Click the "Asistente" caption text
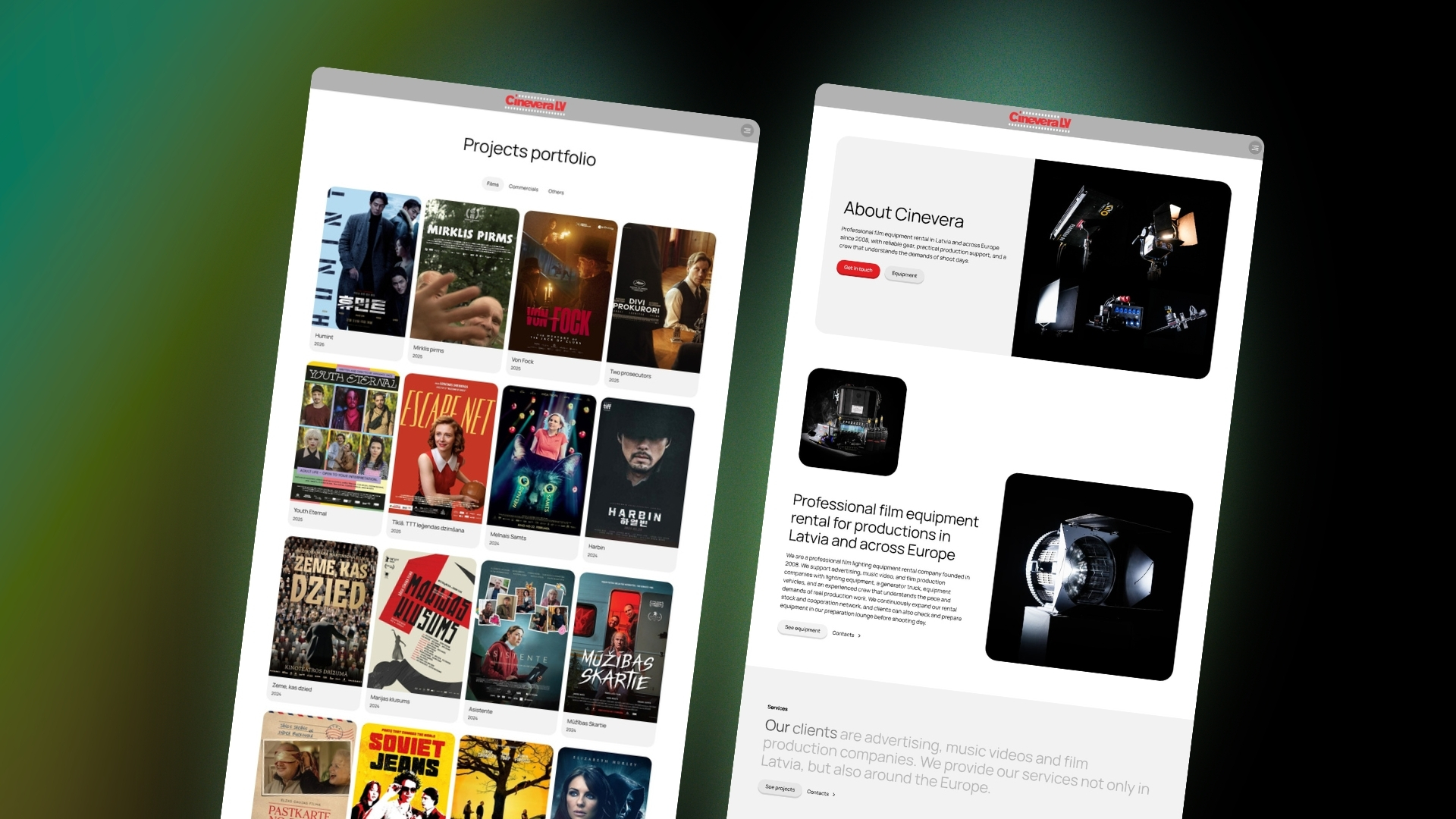 [x=480, y=711]
